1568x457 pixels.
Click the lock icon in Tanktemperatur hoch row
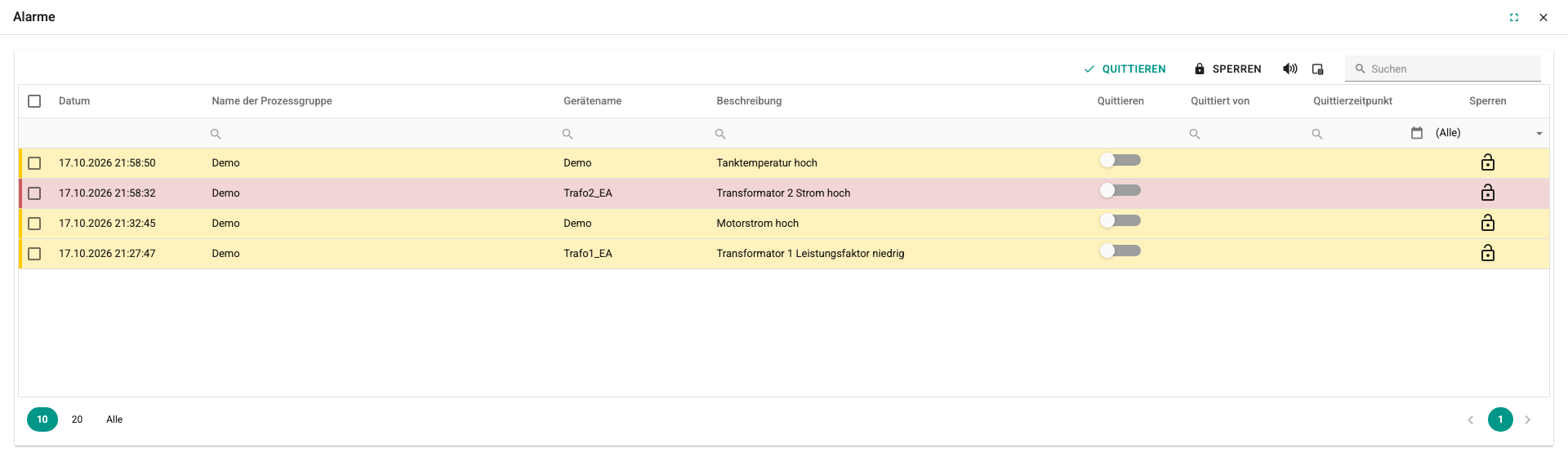pos(1488,162)
